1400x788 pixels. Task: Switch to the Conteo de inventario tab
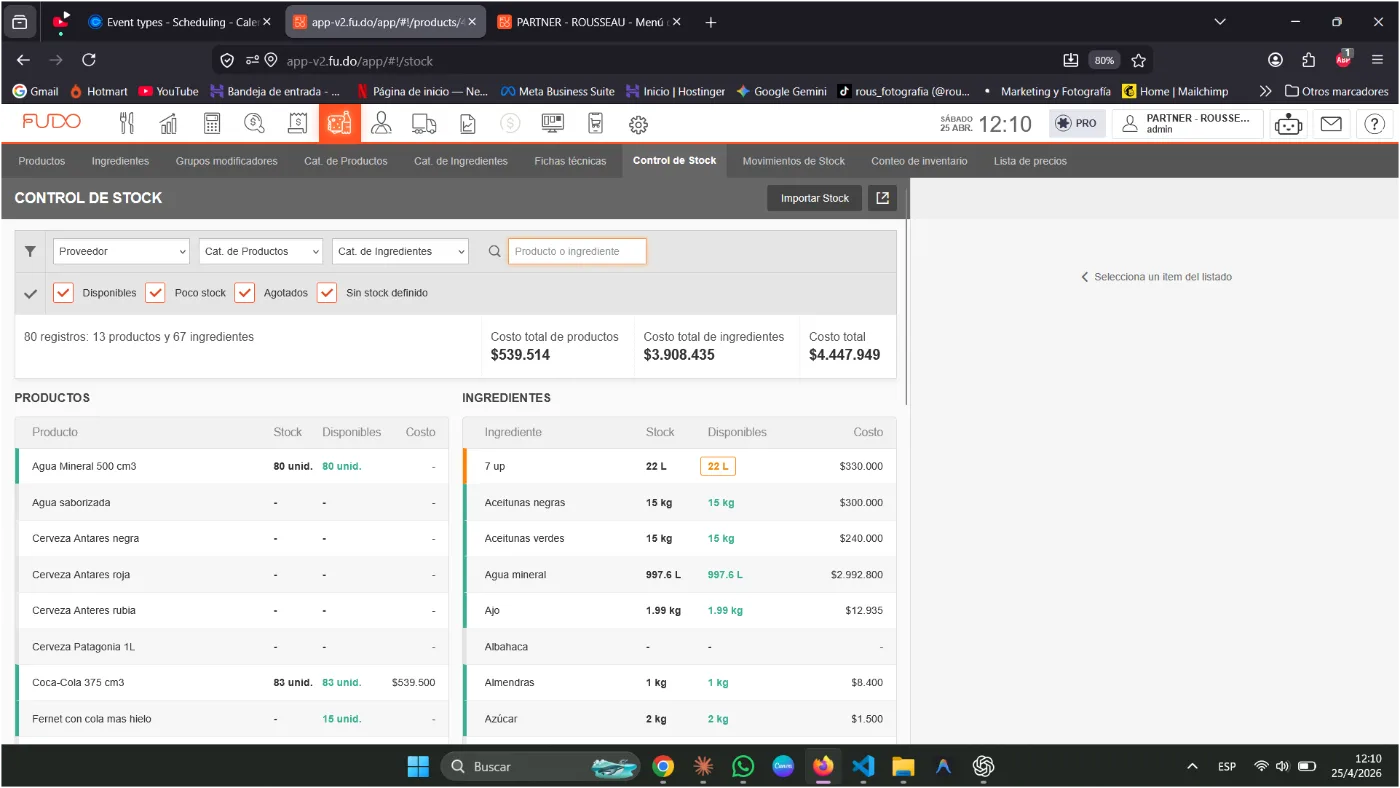click(x=919, y=161)
